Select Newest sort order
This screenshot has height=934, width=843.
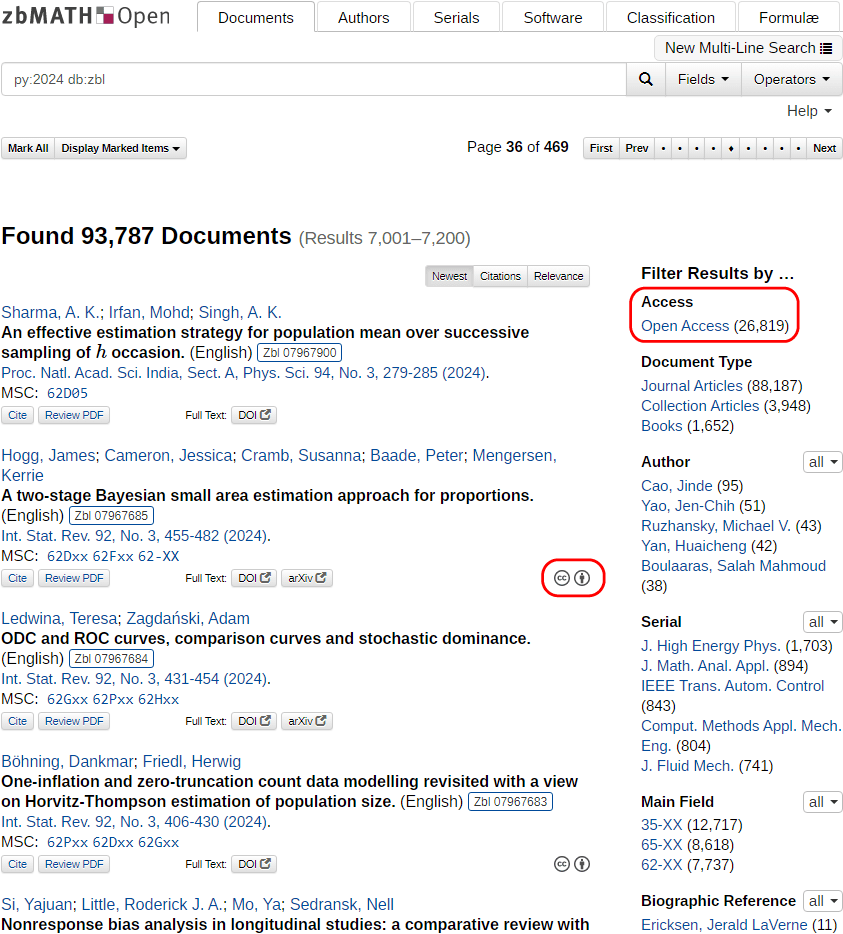449,276
